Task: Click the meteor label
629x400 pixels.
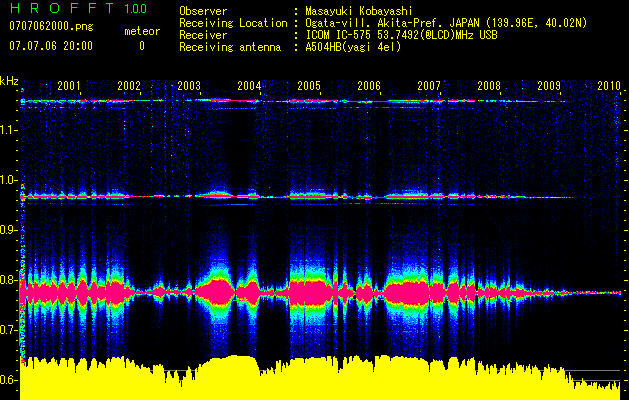Action: pyautogui.click(x=142, y=31)
